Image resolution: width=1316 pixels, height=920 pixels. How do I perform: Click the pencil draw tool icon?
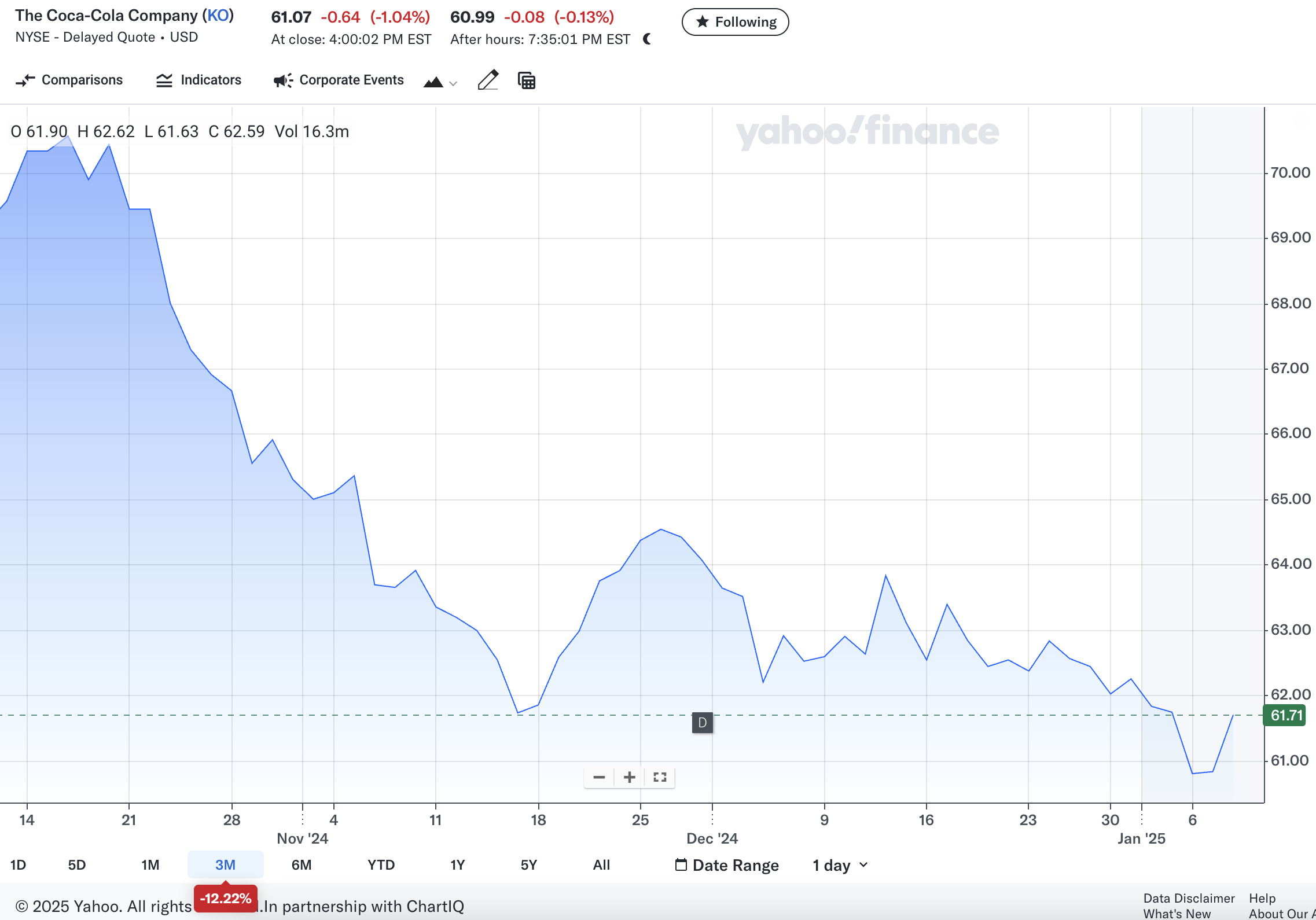[488, 80]
